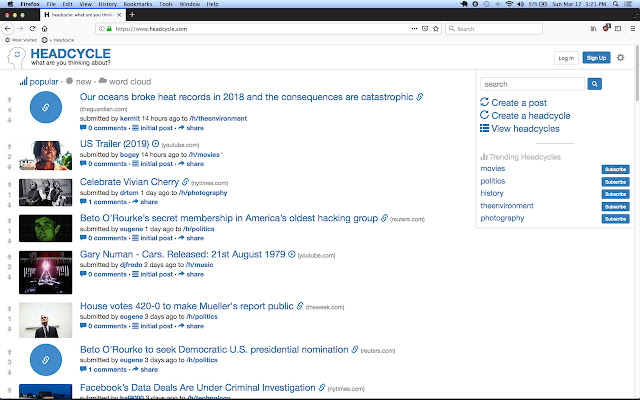The width and height of the screenshot is (640, 400).
Task: Click the Firefox home icon
Action: 44,29
